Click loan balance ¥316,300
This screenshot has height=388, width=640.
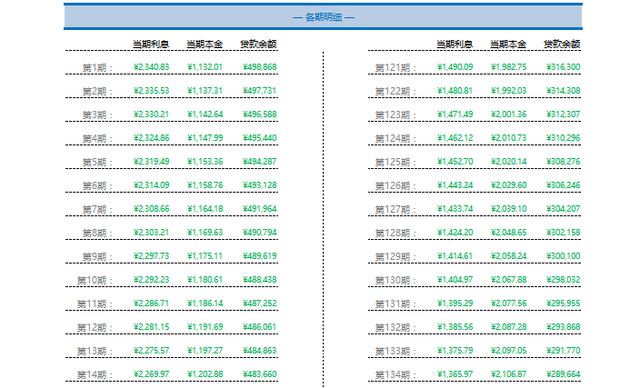click(x=563, y=67)
